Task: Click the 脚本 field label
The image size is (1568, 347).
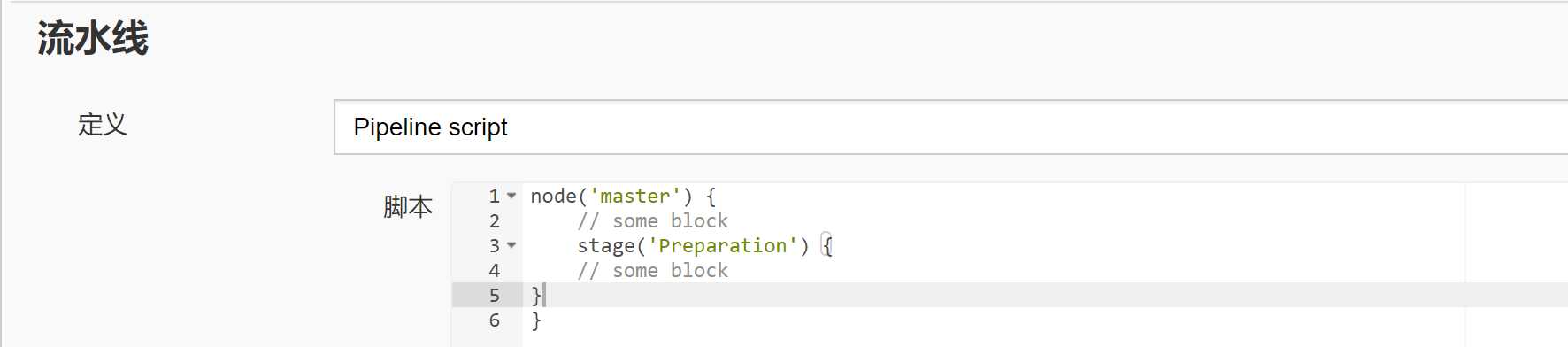Action: coord(408,206)
